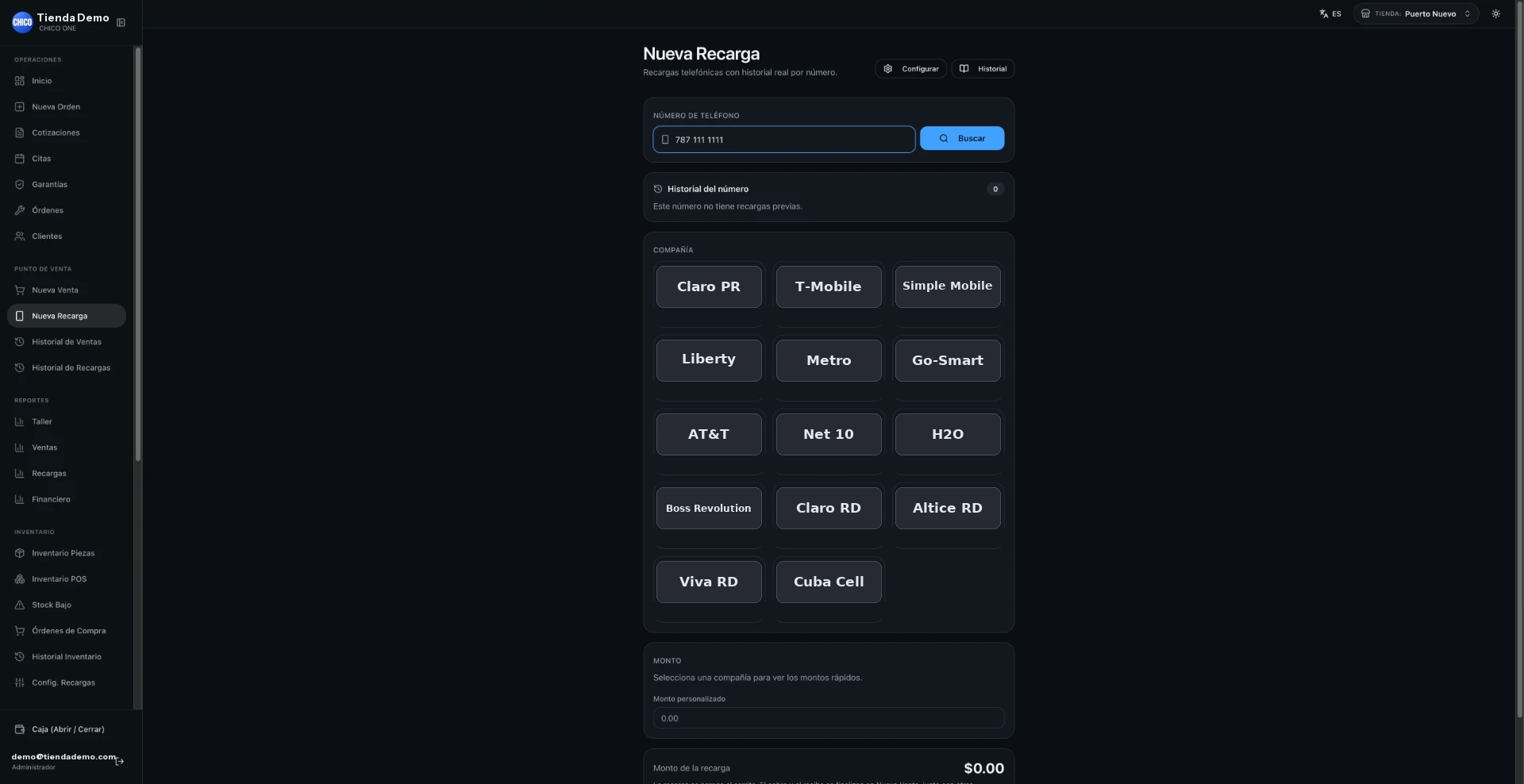Pick Simple Mobile carrier
The height and width of the screenshot is (784, 1524).
point(948,286)
